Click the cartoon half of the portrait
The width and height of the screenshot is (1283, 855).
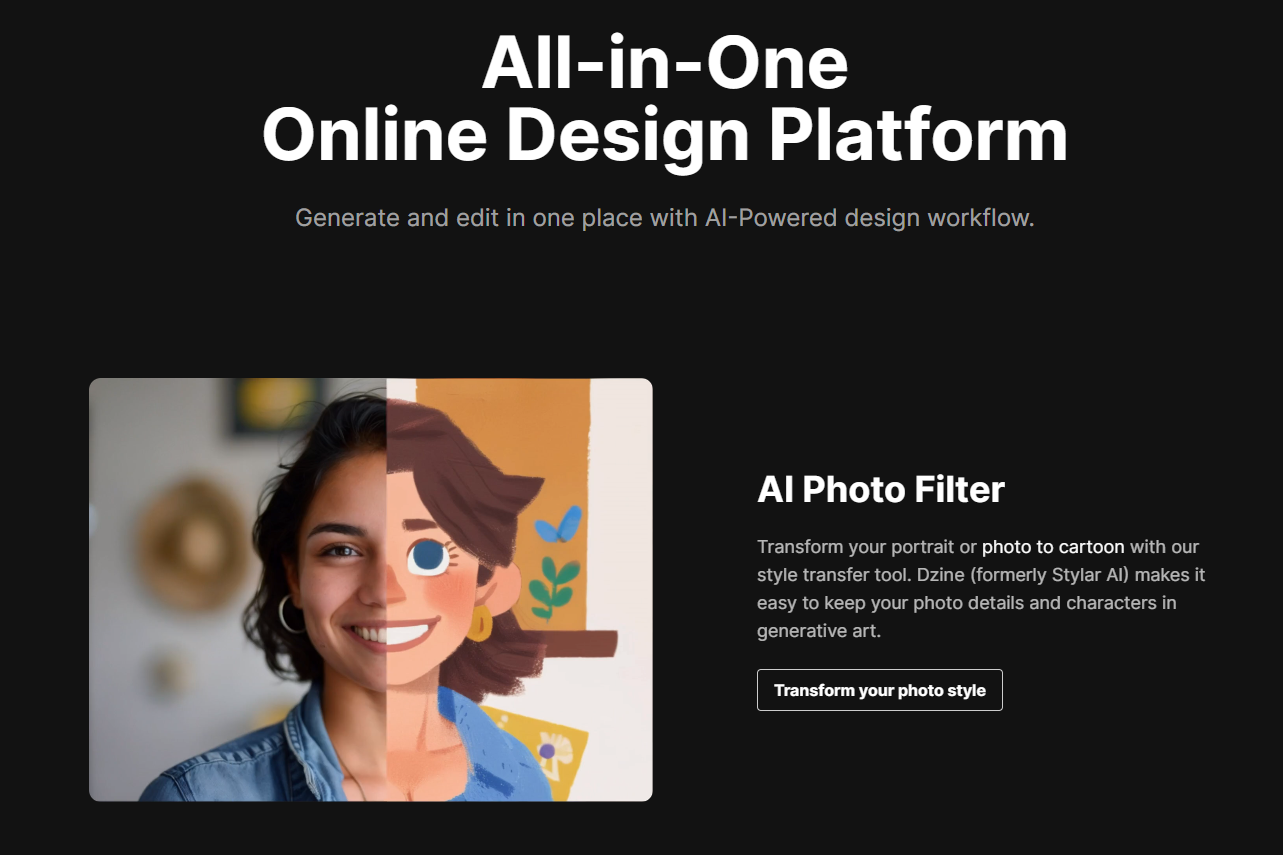519,590
